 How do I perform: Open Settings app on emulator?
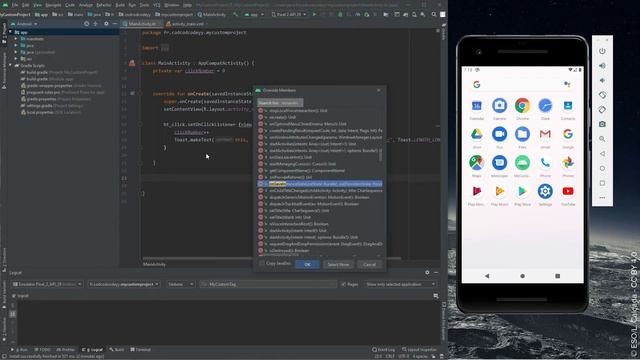(x=545, y=191)
